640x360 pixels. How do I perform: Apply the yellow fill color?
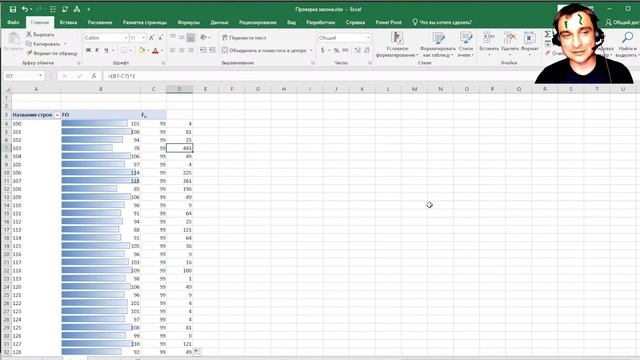pos(141,50)
